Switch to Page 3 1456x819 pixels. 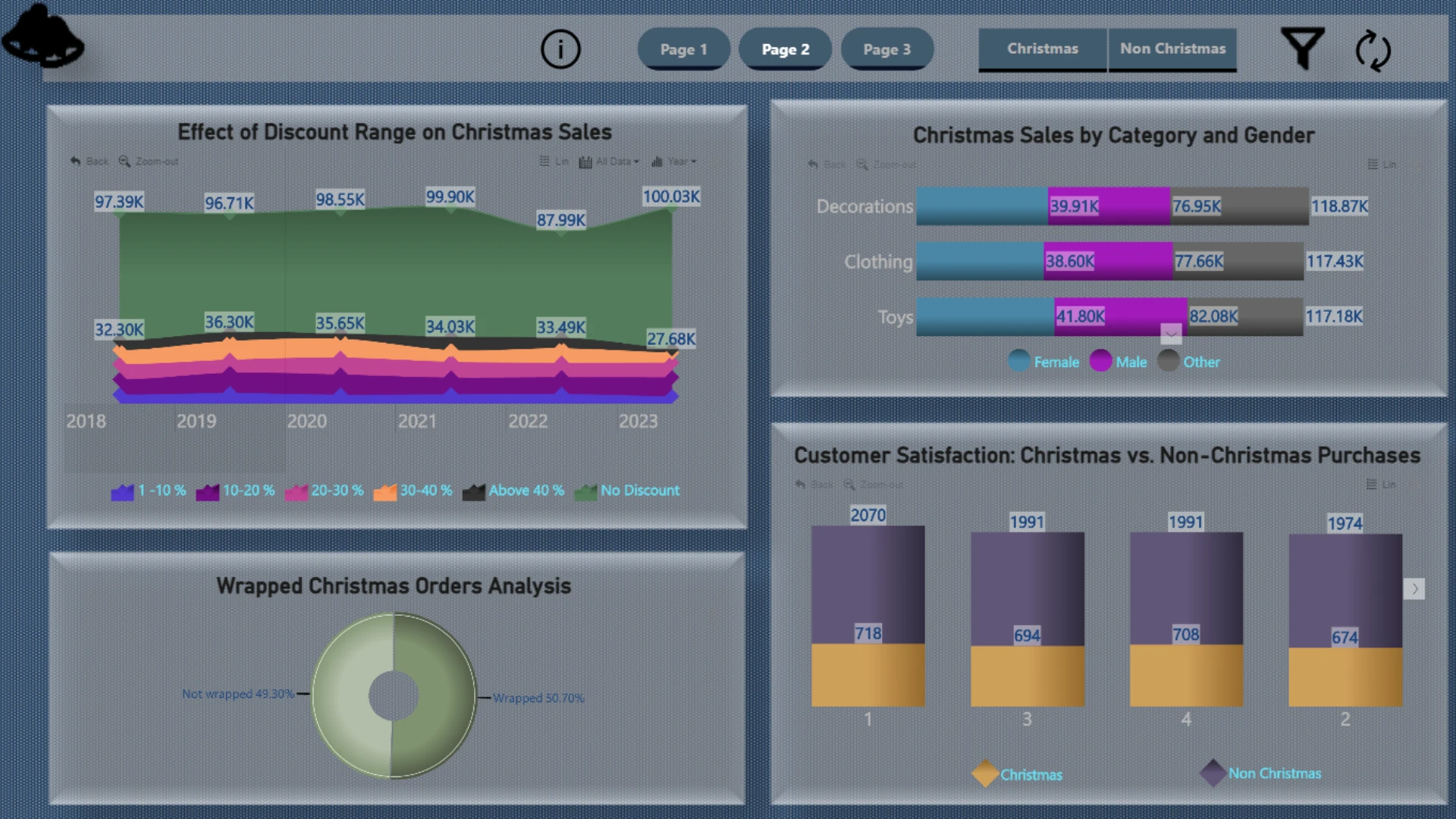pos(886,49)
